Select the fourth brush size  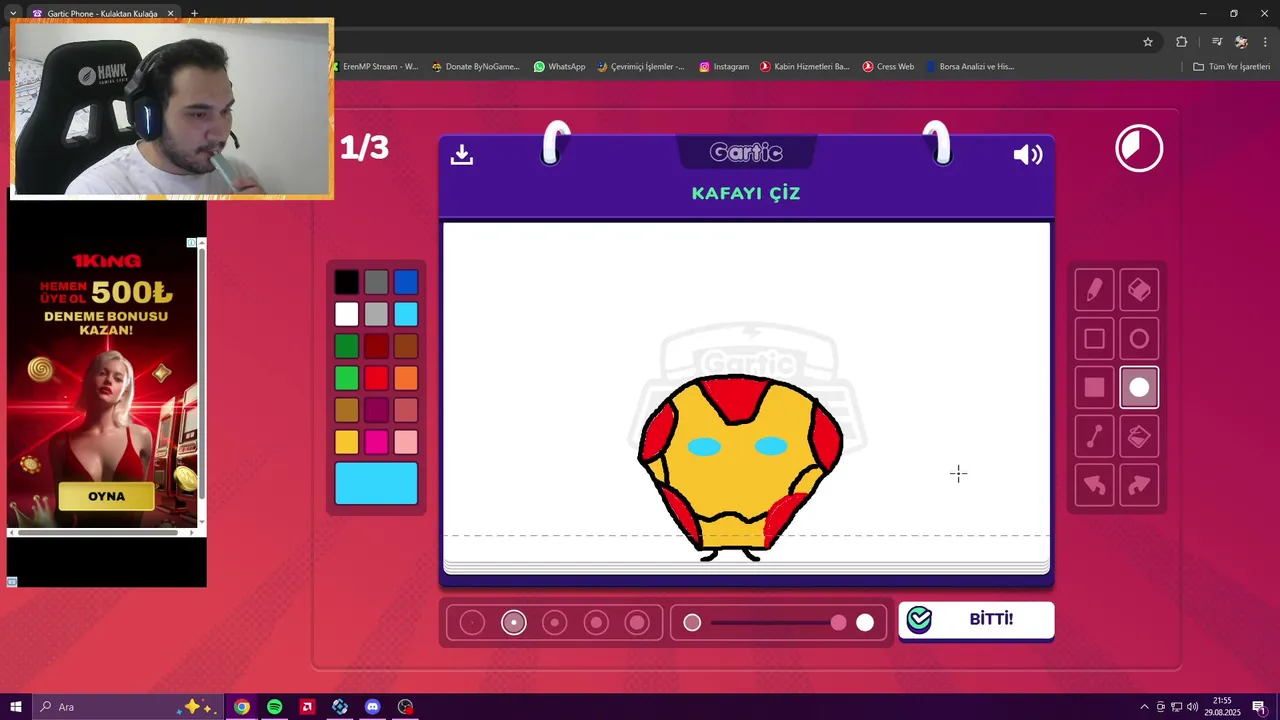point(596,623)
